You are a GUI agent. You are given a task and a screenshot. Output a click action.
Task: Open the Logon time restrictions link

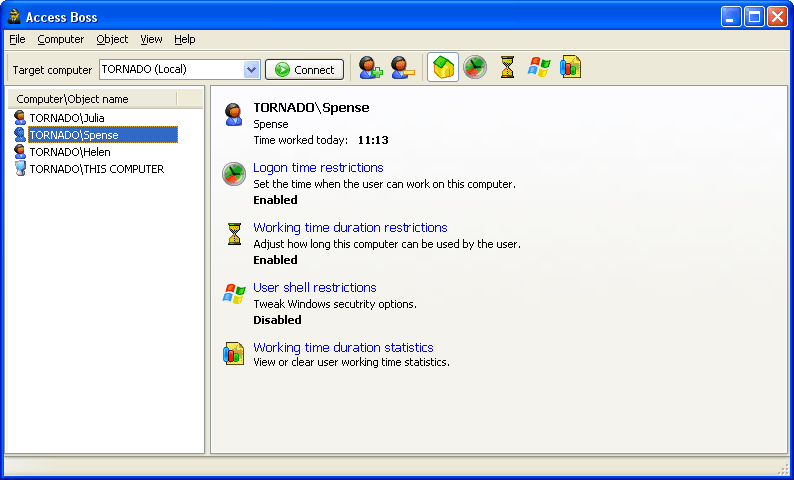pos(318,168)
